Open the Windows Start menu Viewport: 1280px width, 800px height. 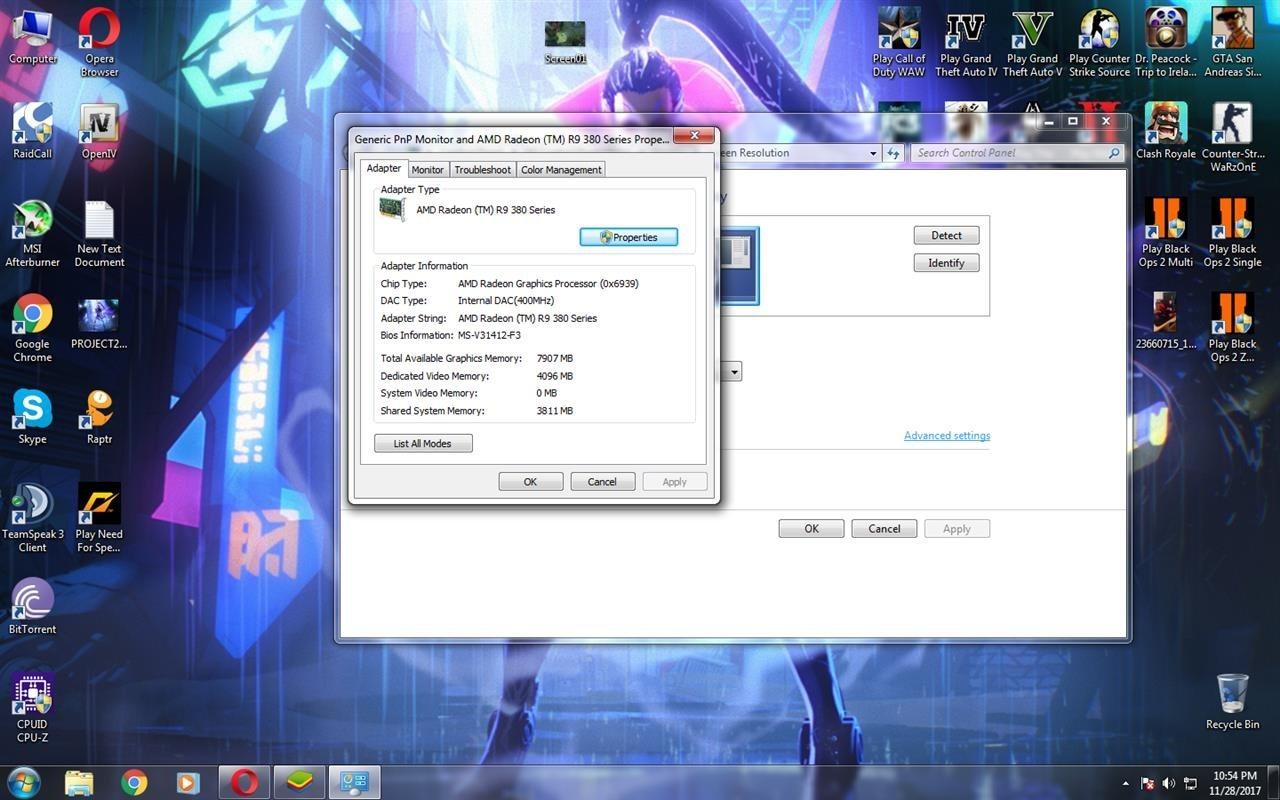pyautogui.click(x=22, y=781)
